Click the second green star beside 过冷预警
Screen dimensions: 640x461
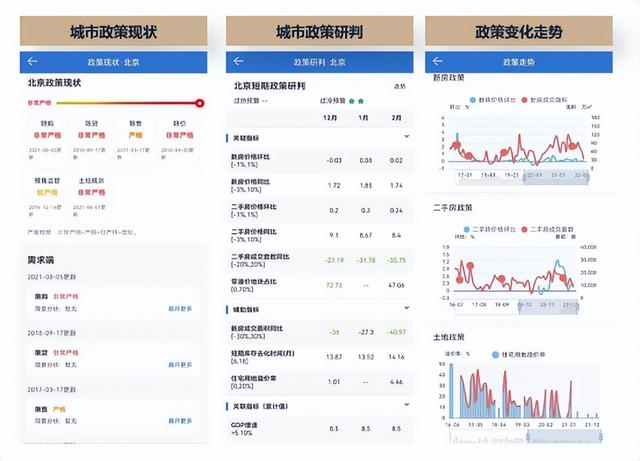click(x=361, y=101)
